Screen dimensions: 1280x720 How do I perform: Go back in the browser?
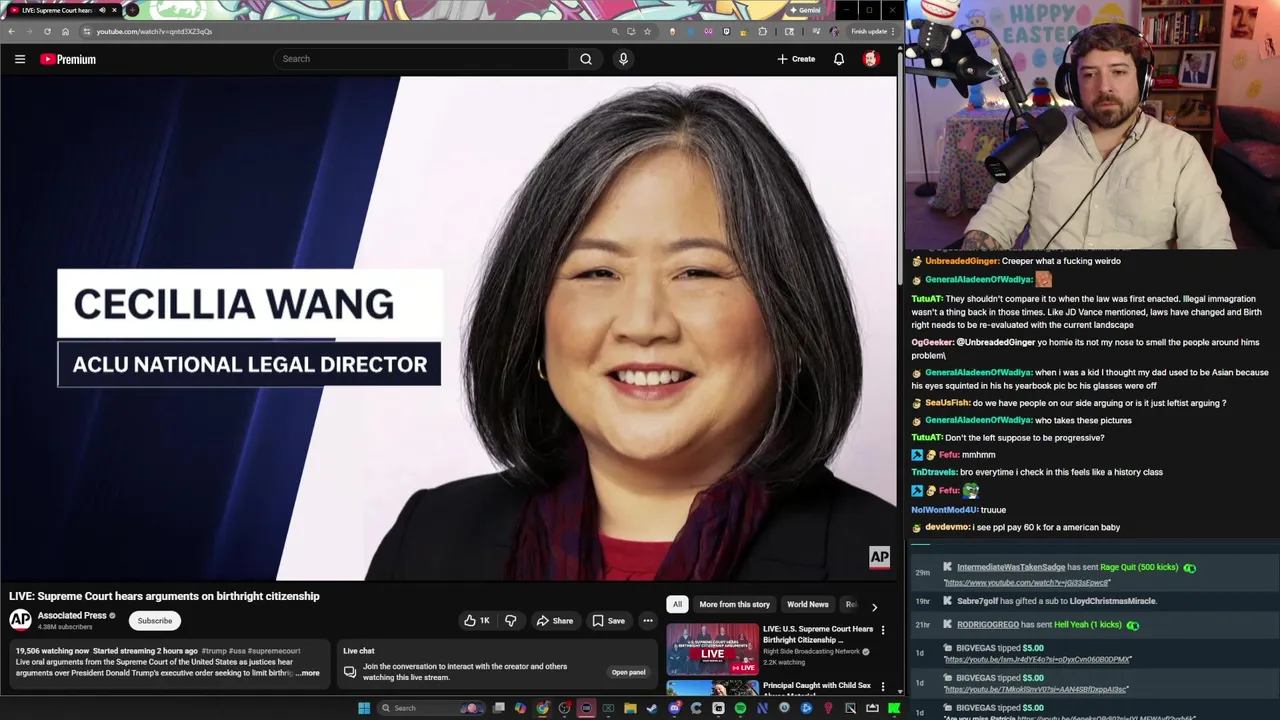(x=11, y=31)
